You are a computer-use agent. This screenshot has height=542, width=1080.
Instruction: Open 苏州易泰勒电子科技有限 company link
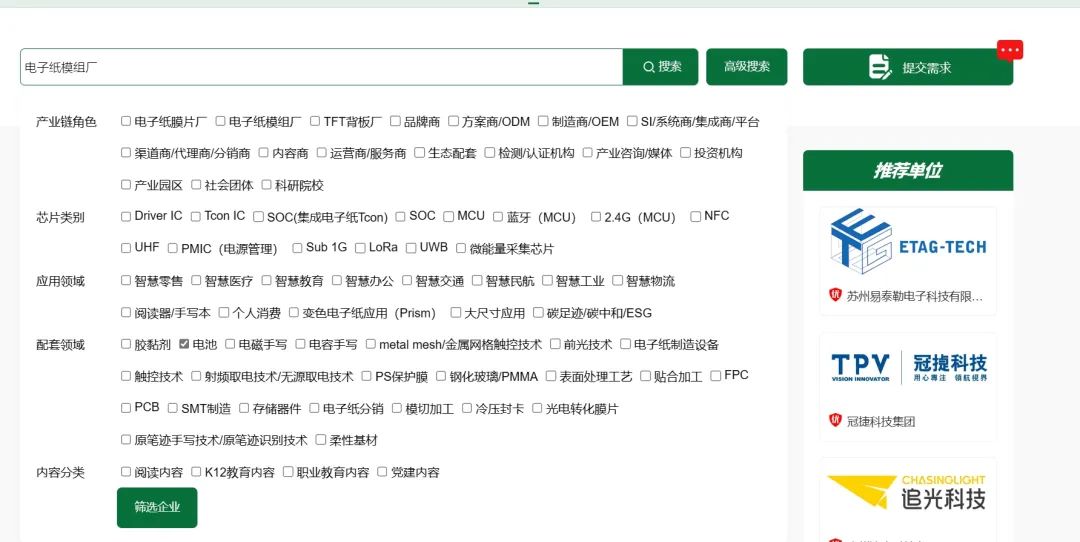(915, 296)
